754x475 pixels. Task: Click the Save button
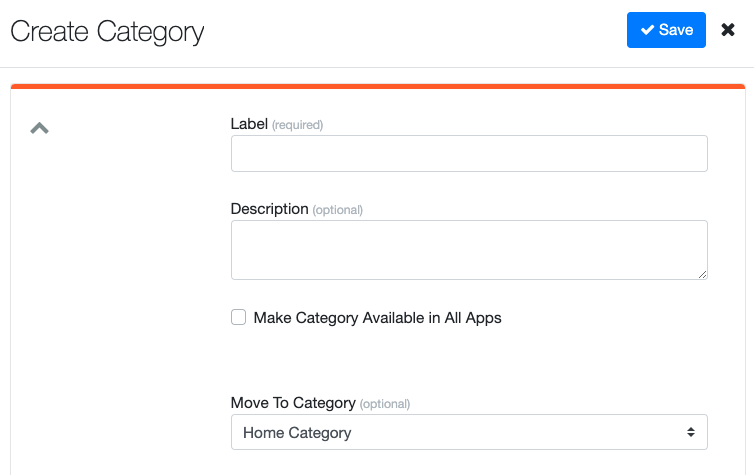[x=666, y=30]
